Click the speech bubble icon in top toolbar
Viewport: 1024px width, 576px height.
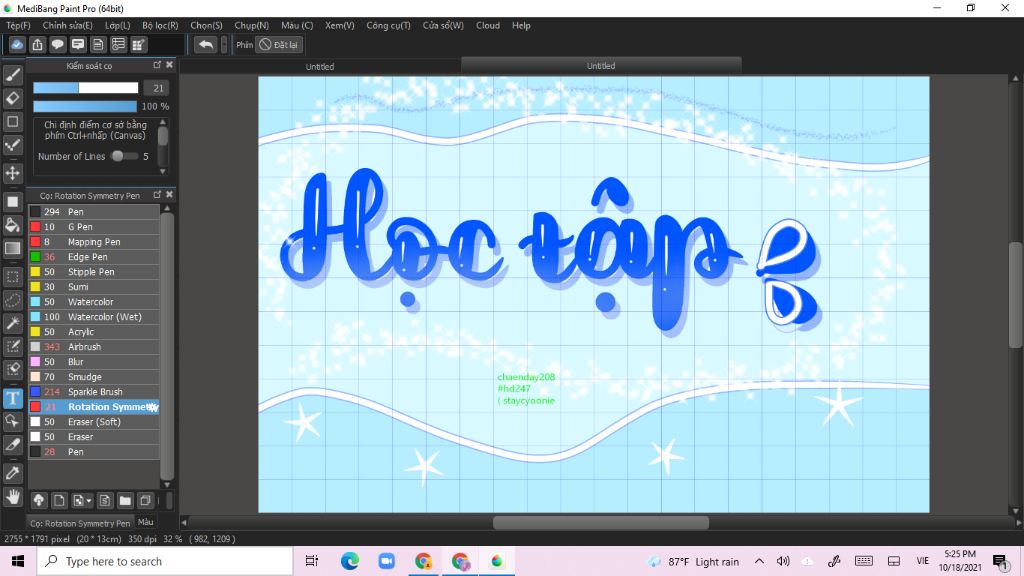[57, 44]
